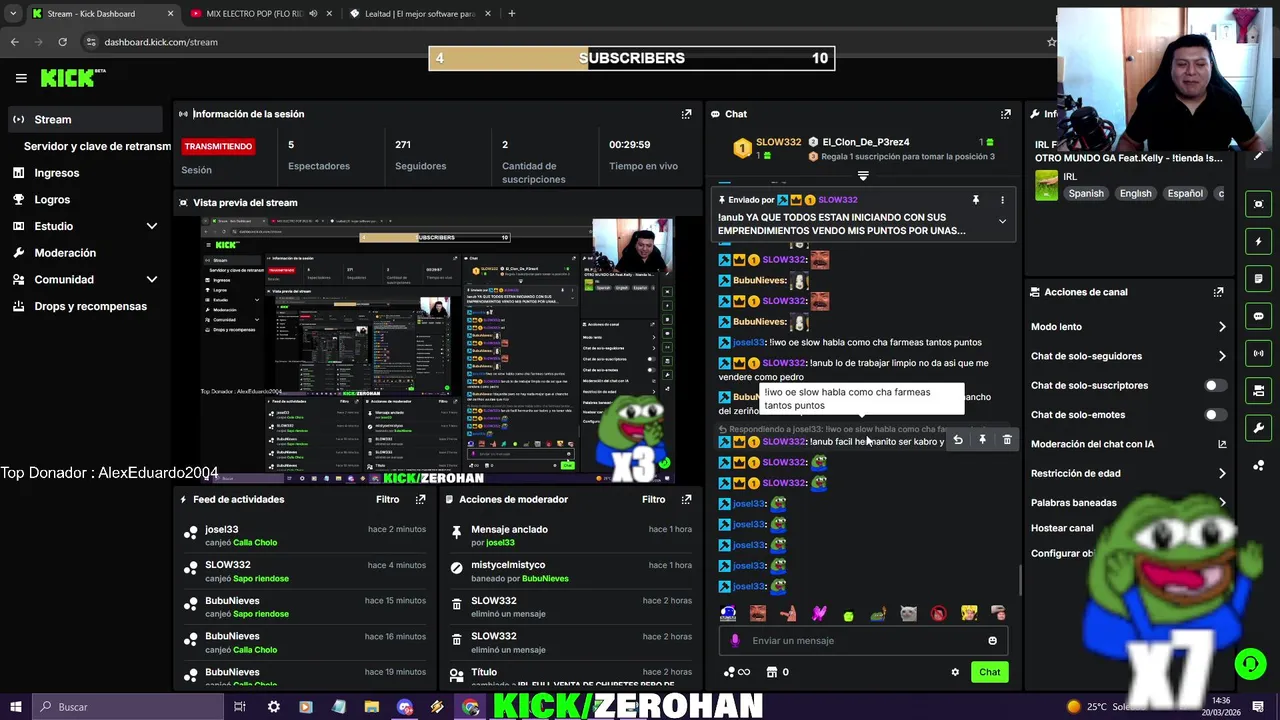Pop out the Chat panel
This screenshot has height=720, width=1280.
[1006, 114]
